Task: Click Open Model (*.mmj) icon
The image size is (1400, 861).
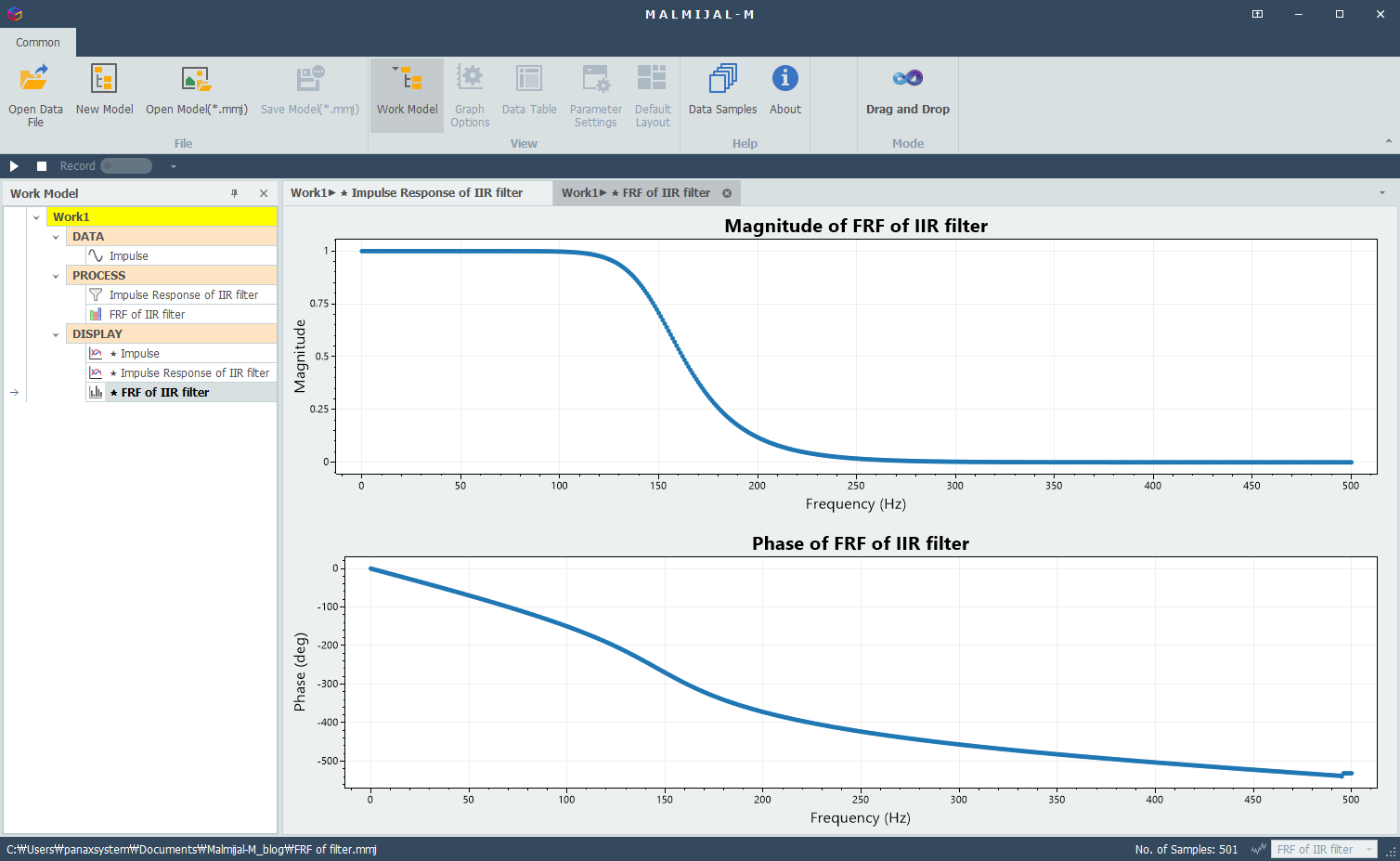Action: tap(196, 78)
